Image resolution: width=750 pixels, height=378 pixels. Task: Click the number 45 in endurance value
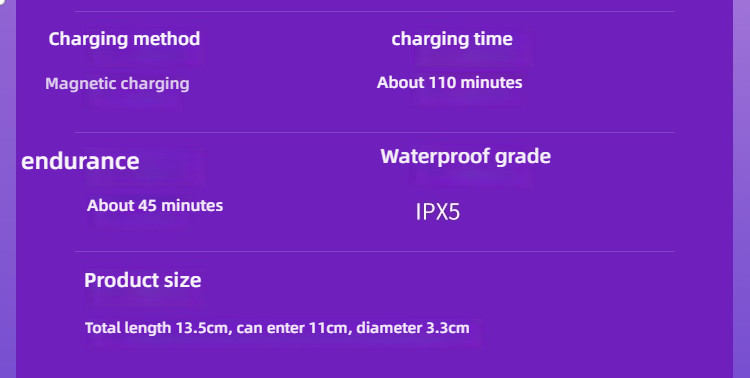(147, 205)
